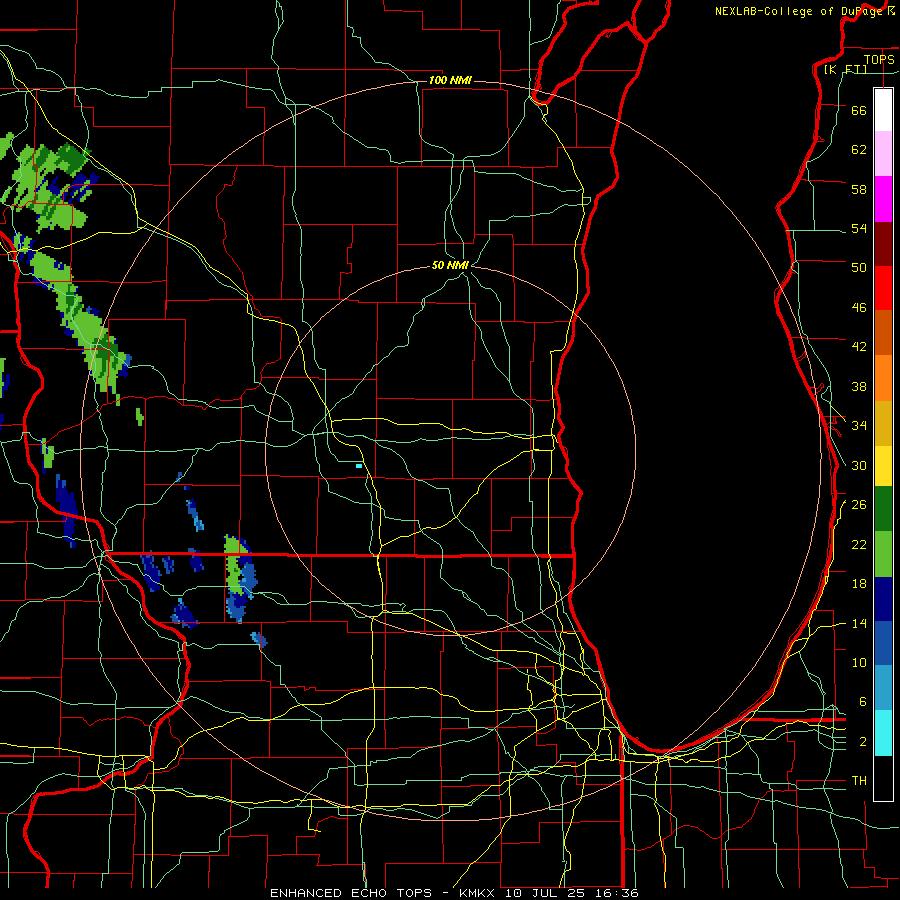
Task: Pick the cyan legend swatch
Action: point(883,733)
